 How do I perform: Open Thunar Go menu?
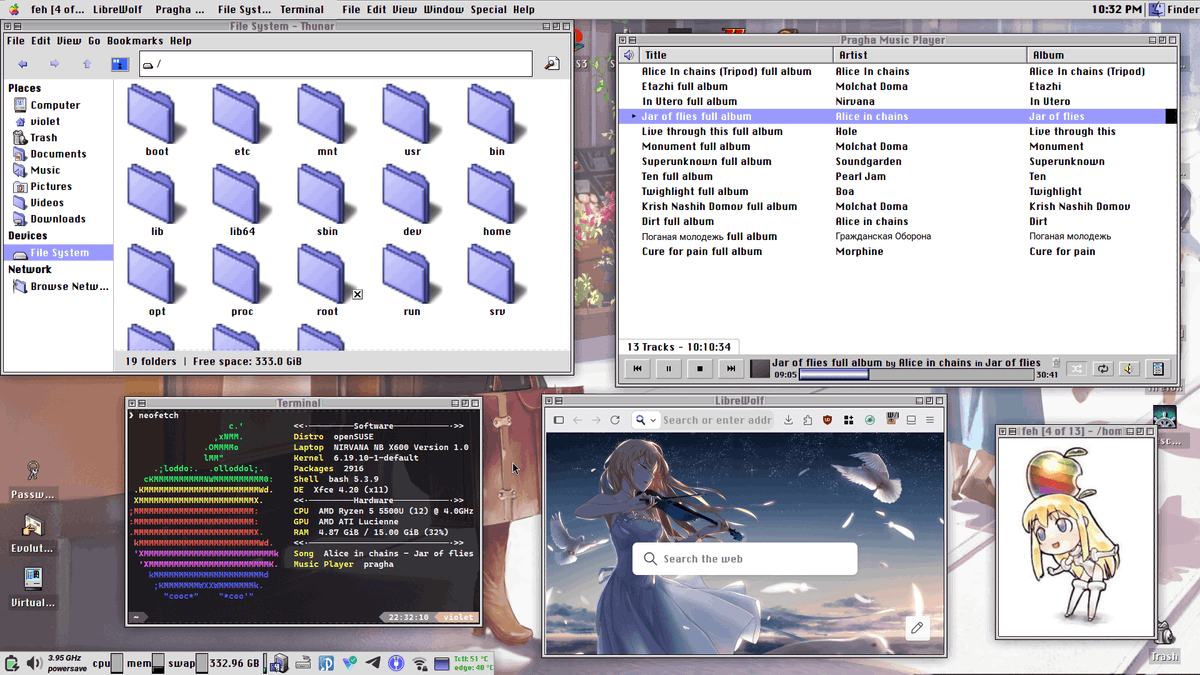[94, 41]
